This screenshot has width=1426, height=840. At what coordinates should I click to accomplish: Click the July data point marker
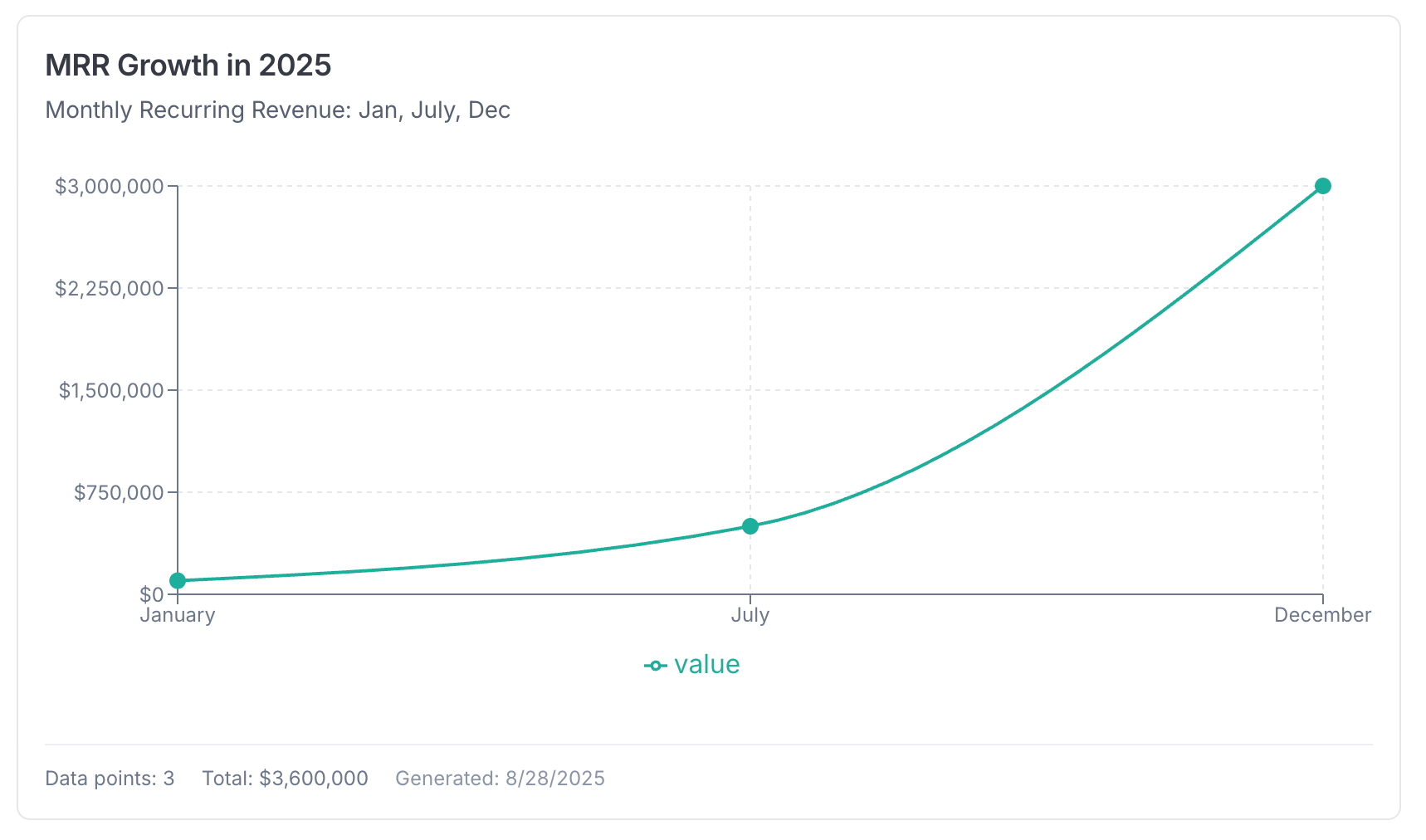click(750, 525)
